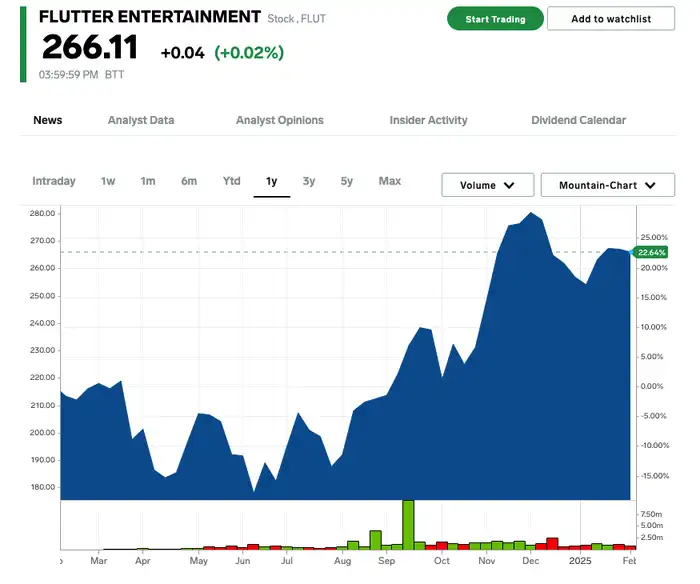Open the Volume dropdown chevron
Image resolution: width=700 pixels, height=584 pixels.
(509, 185)
